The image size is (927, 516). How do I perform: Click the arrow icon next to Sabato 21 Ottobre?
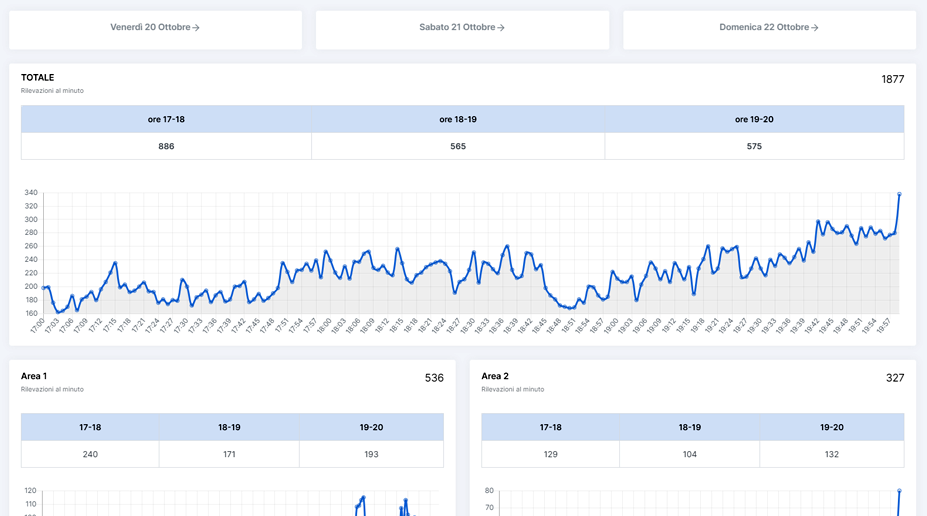pyautogui.click(x=501, y=28)
